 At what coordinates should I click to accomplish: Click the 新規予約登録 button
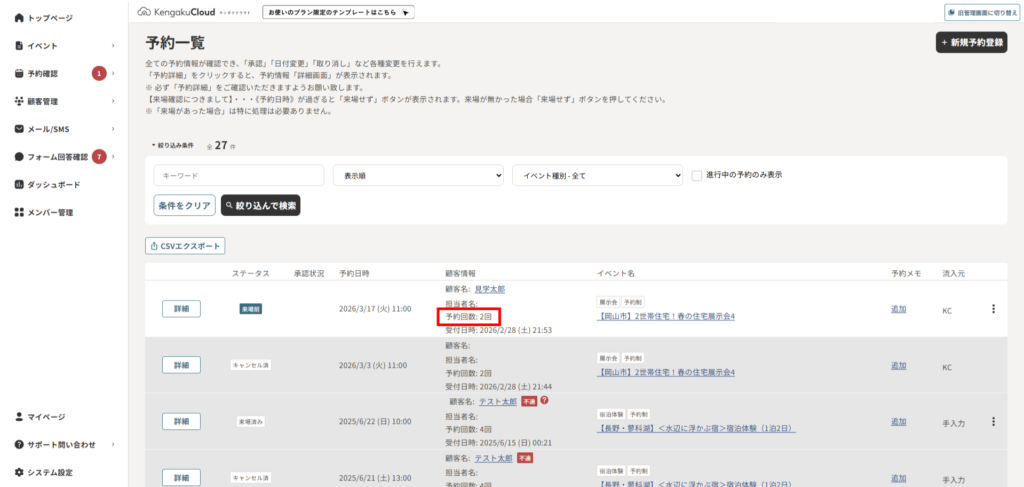[971, 42]
